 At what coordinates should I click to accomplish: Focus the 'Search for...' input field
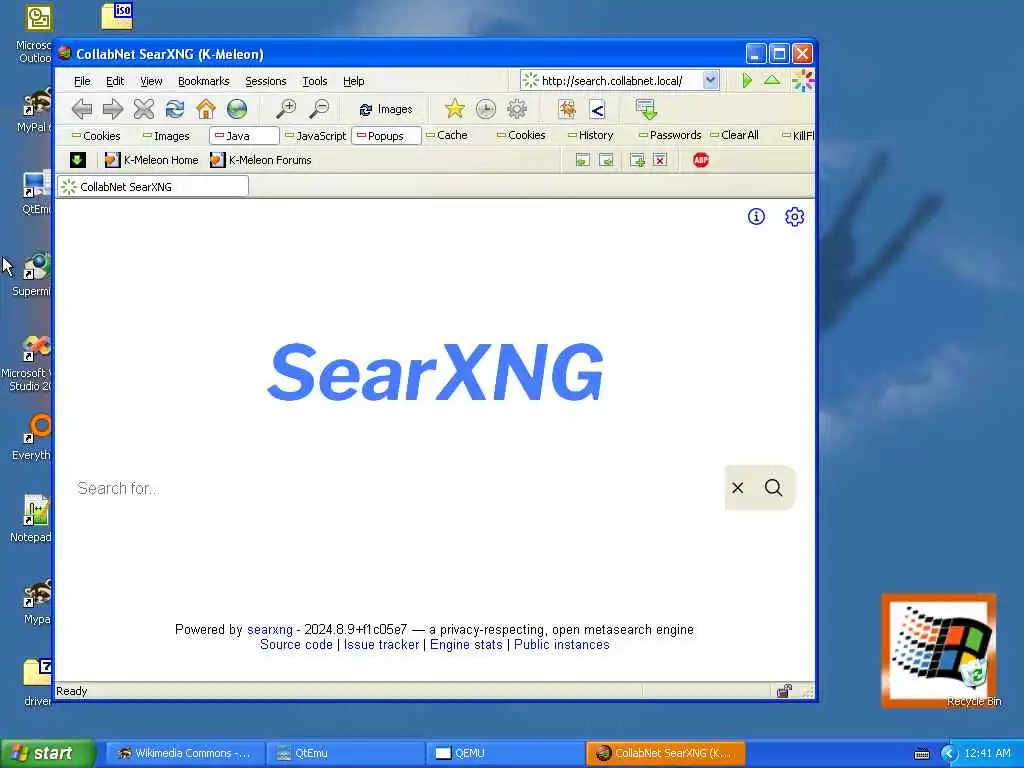click(396, 488)
